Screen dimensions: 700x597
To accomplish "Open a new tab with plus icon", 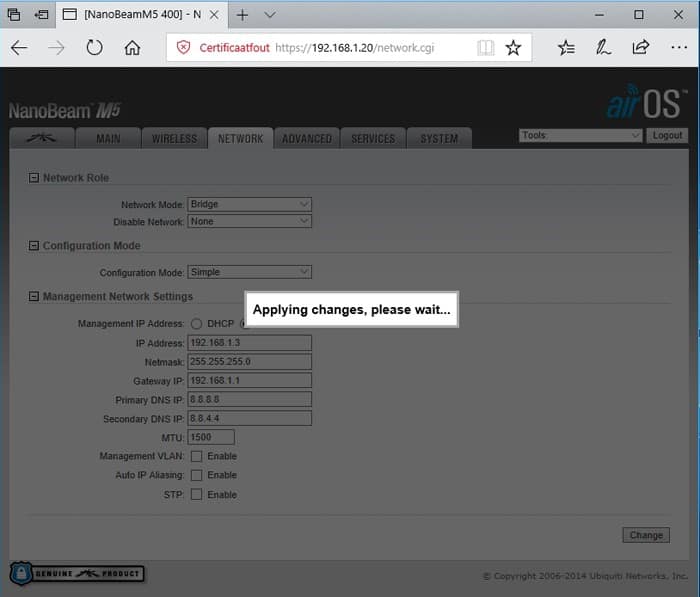I will click(x=242, y=15).
